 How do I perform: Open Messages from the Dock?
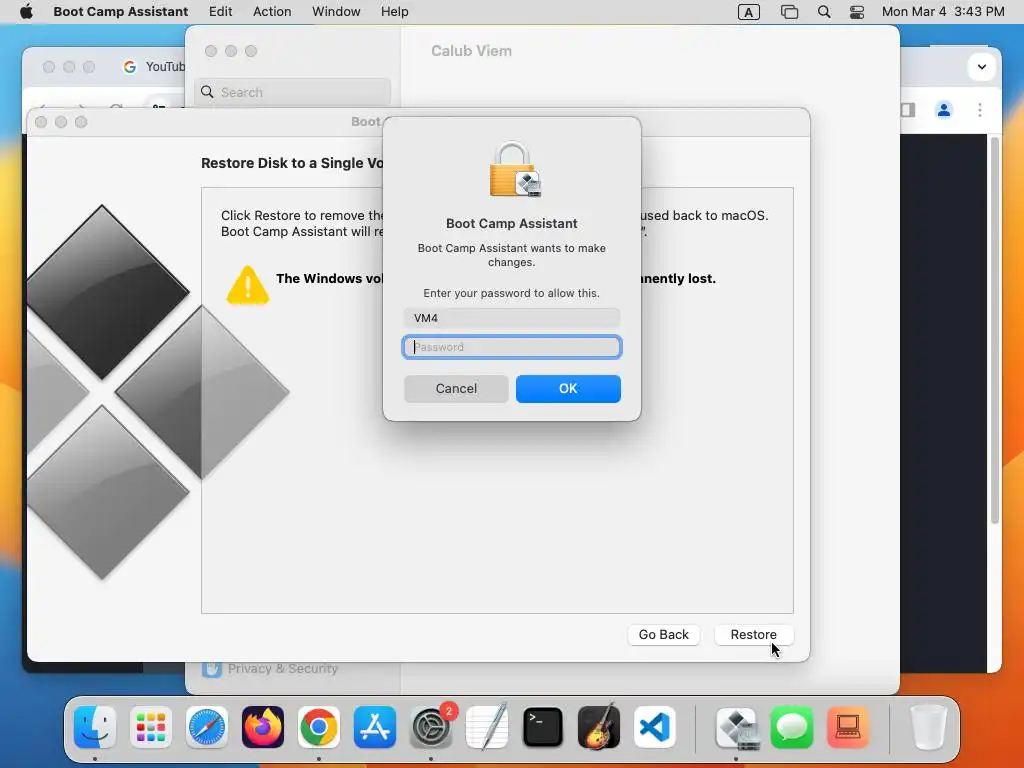point(792,727)
